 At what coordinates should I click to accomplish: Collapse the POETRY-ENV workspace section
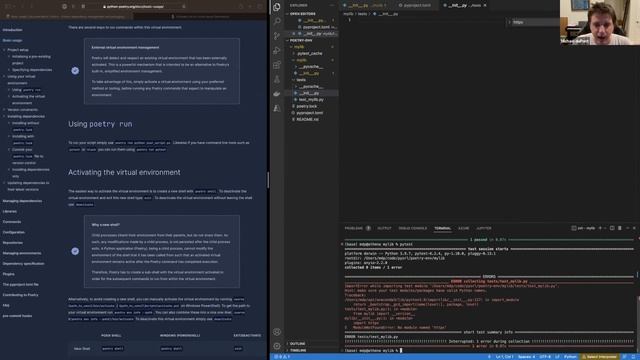[x=301, y=40]
